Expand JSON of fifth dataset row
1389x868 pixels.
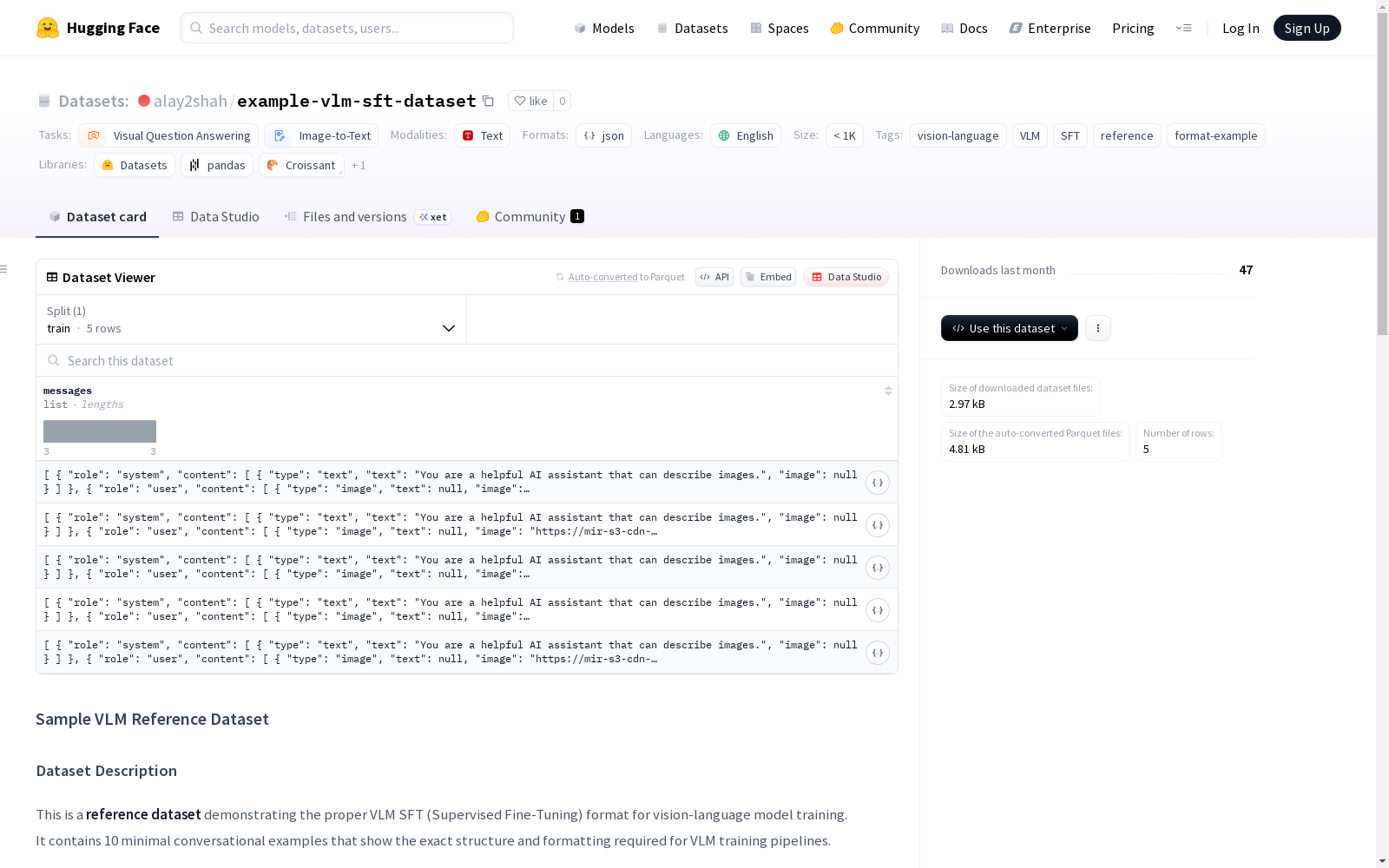coord(878,653)
